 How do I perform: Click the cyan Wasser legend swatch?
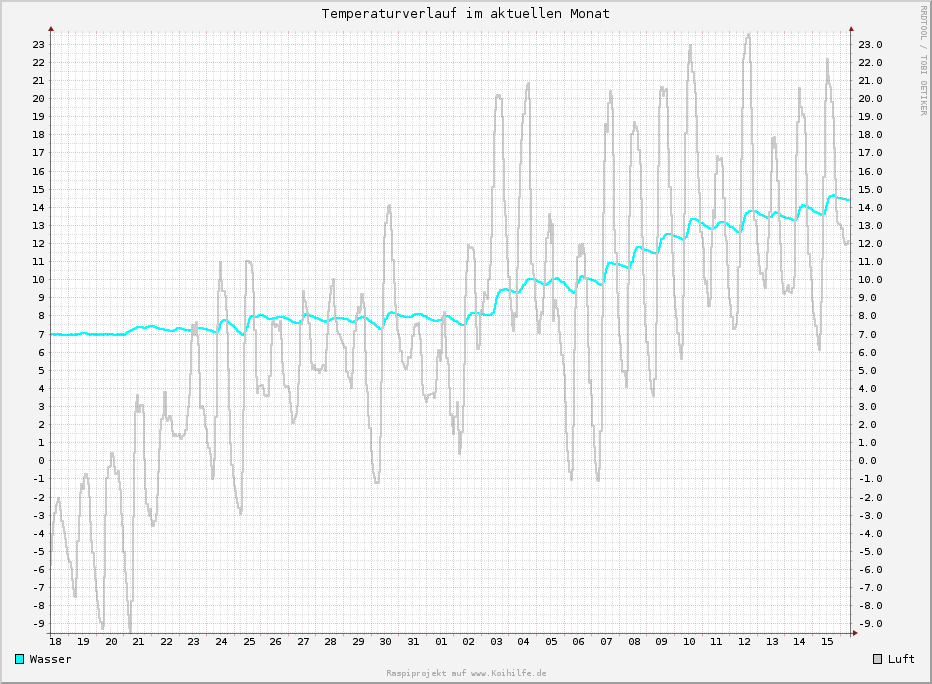click(x=20, y=659)
